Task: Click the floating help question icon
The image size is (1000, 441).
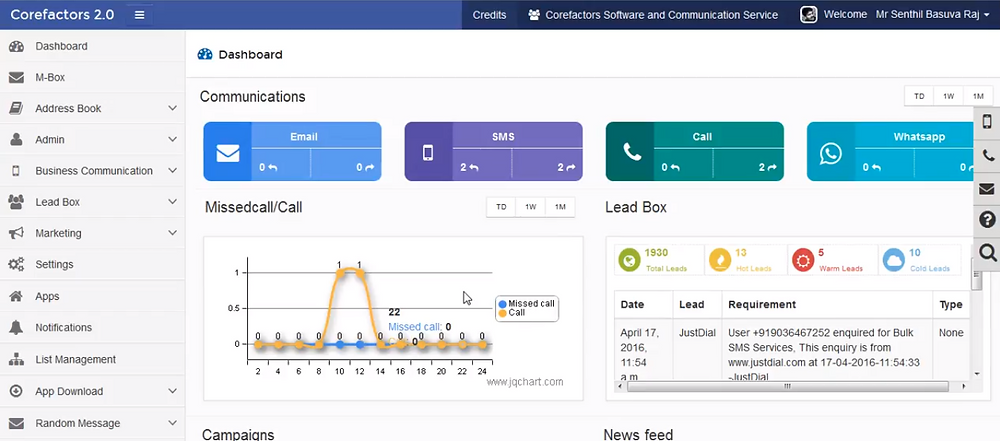Action: click(x=987, y=220)
